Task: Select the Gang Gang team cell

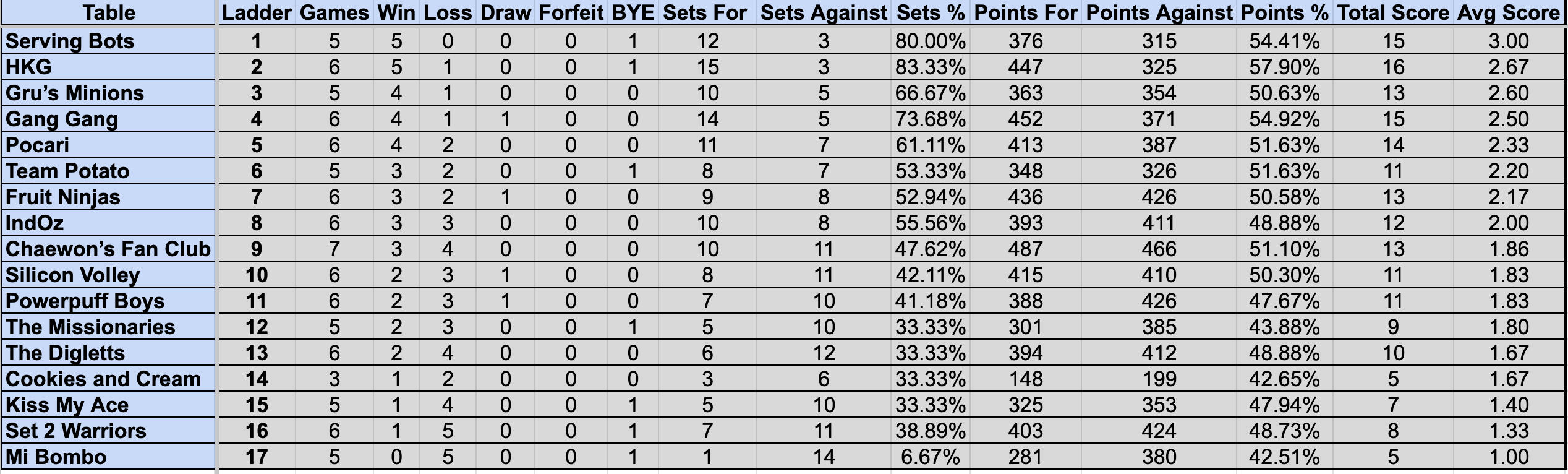Action: (x=109, y=119)
